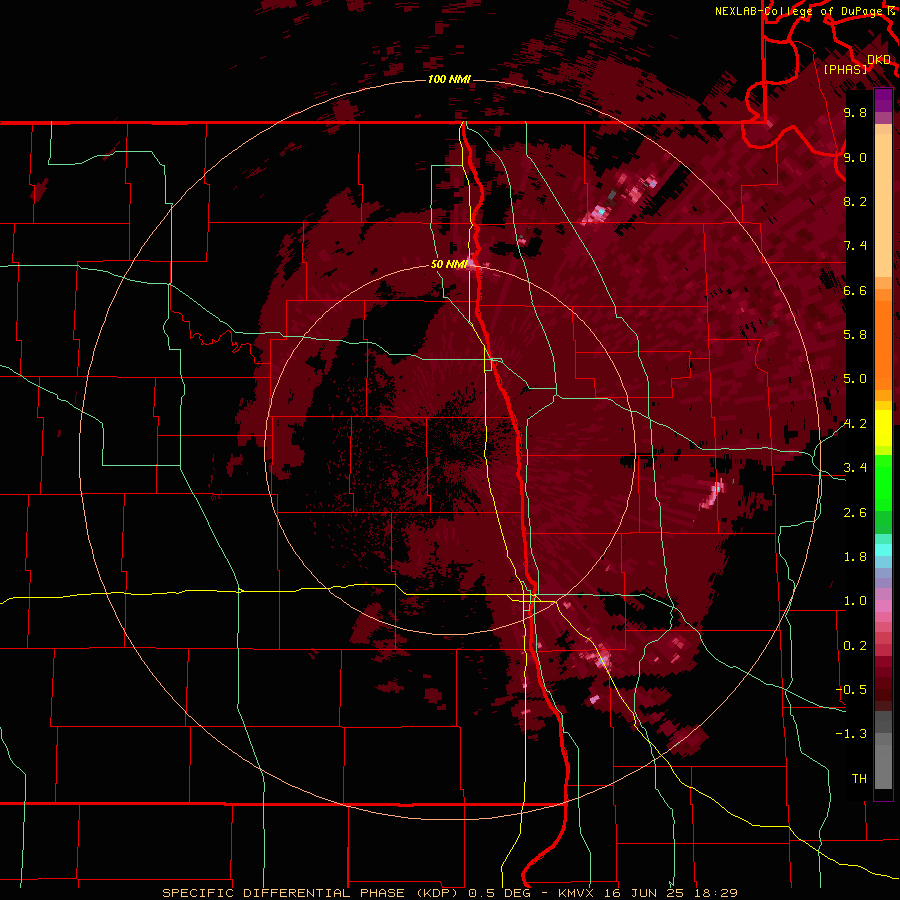The image size is (900, 900).
Task: Pick the bright green segment of color bar
Action: [x=883, y=483]
